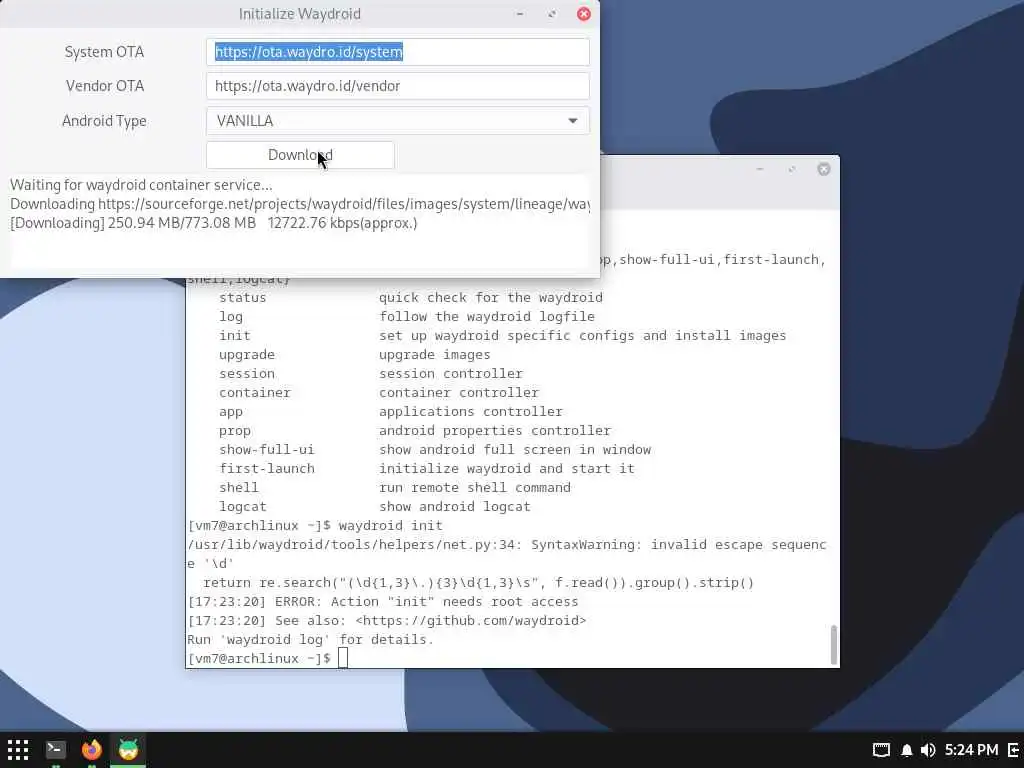Screen dimensions: 1024x768
Task: Click 'container controller' text in terminal
Action: (458, 392)
